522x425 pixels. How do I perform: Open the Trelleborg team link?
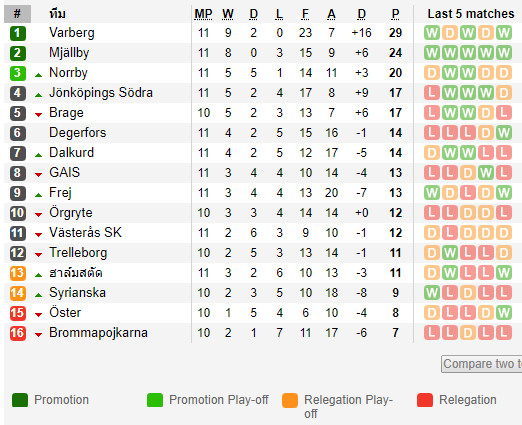click(x=78, y=253)
